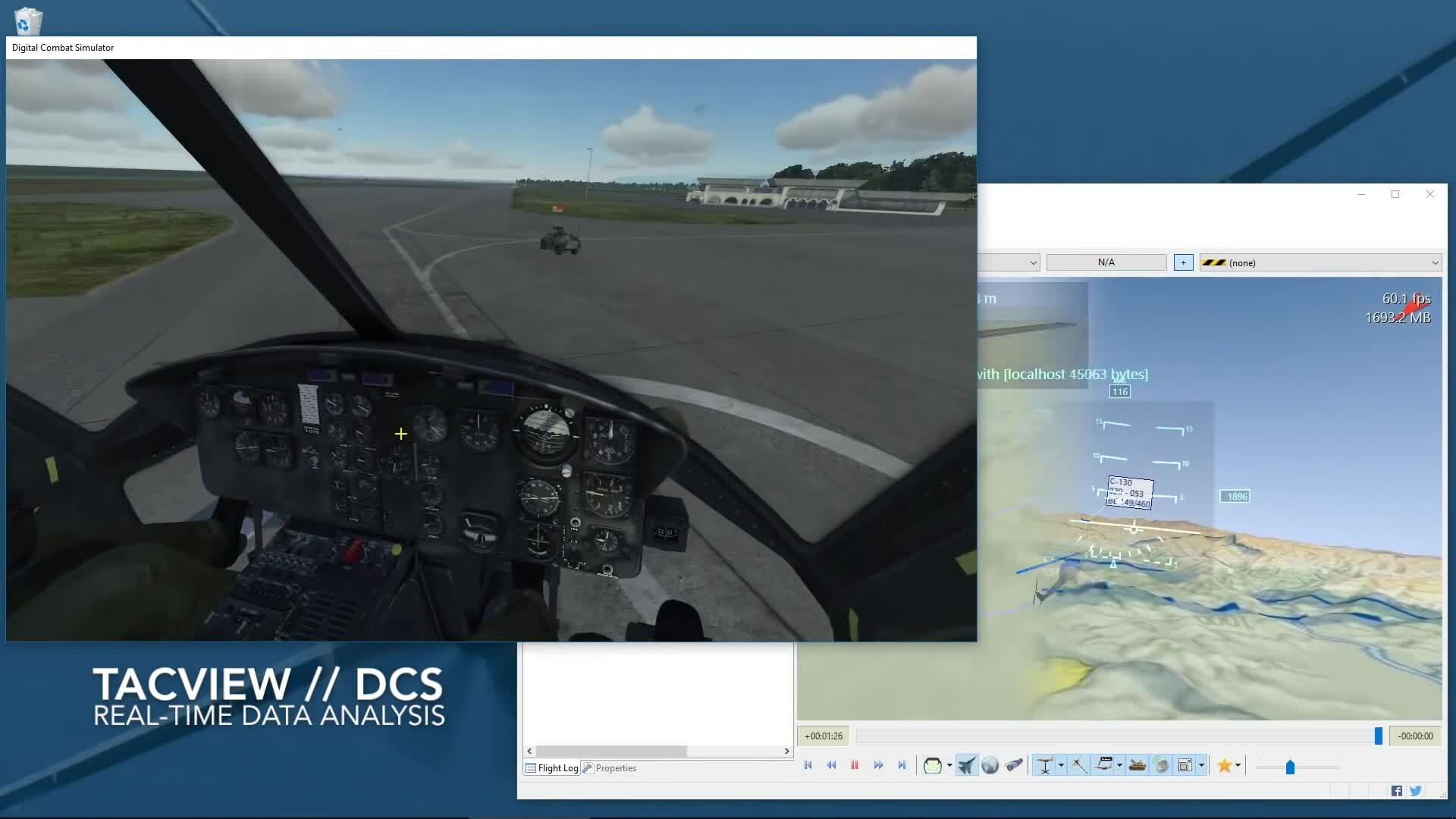
Task: Click the rewind playback button
Action: point(831,765)
